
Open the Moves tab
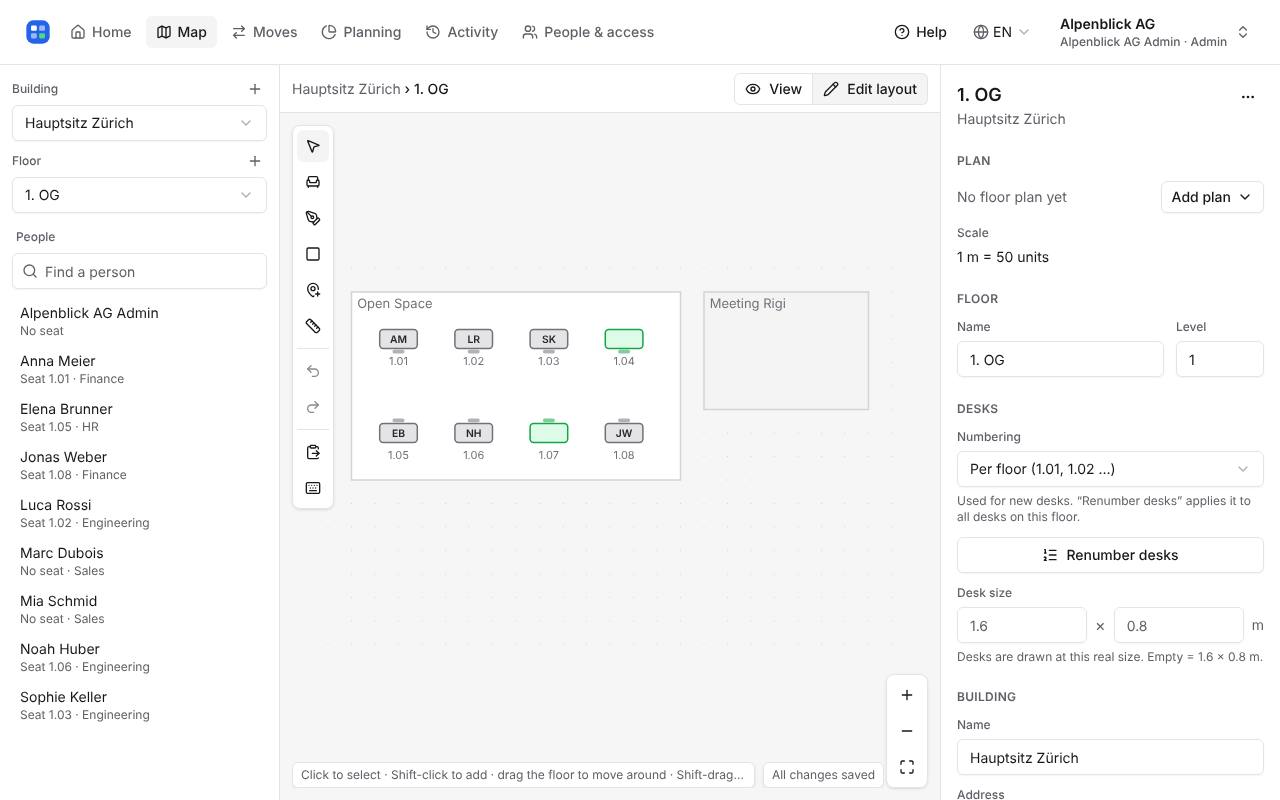pos(264,32)
